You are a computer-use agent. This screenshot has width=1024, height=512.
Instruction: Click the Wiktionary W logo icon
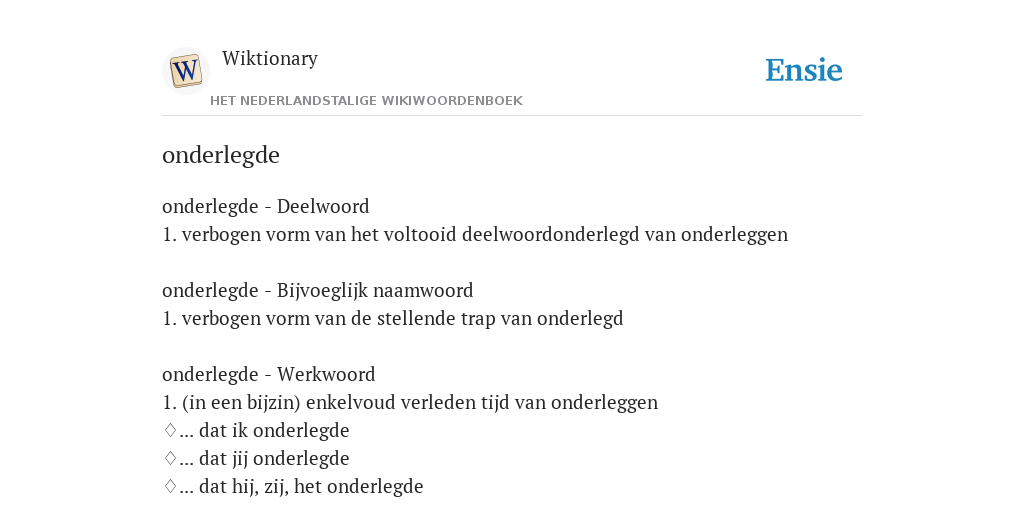[185, 71]
